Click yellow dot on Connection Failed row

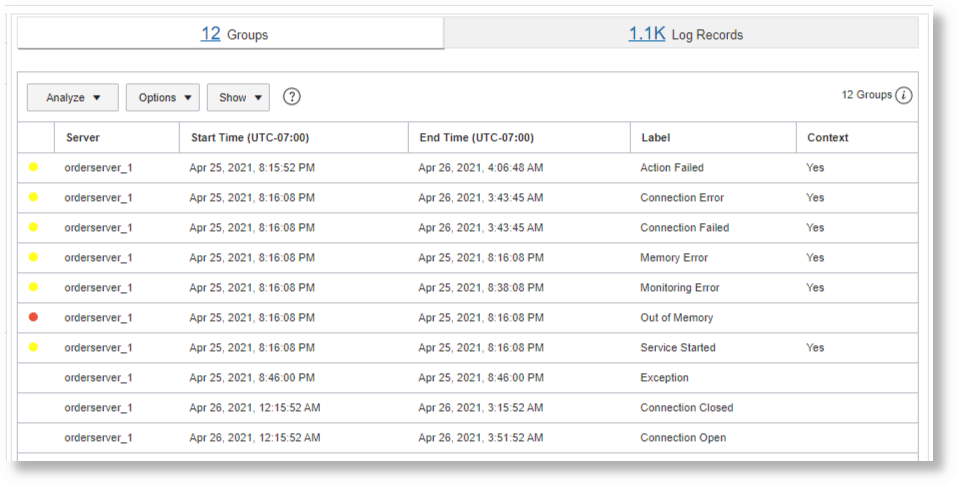tap(33, 228)
